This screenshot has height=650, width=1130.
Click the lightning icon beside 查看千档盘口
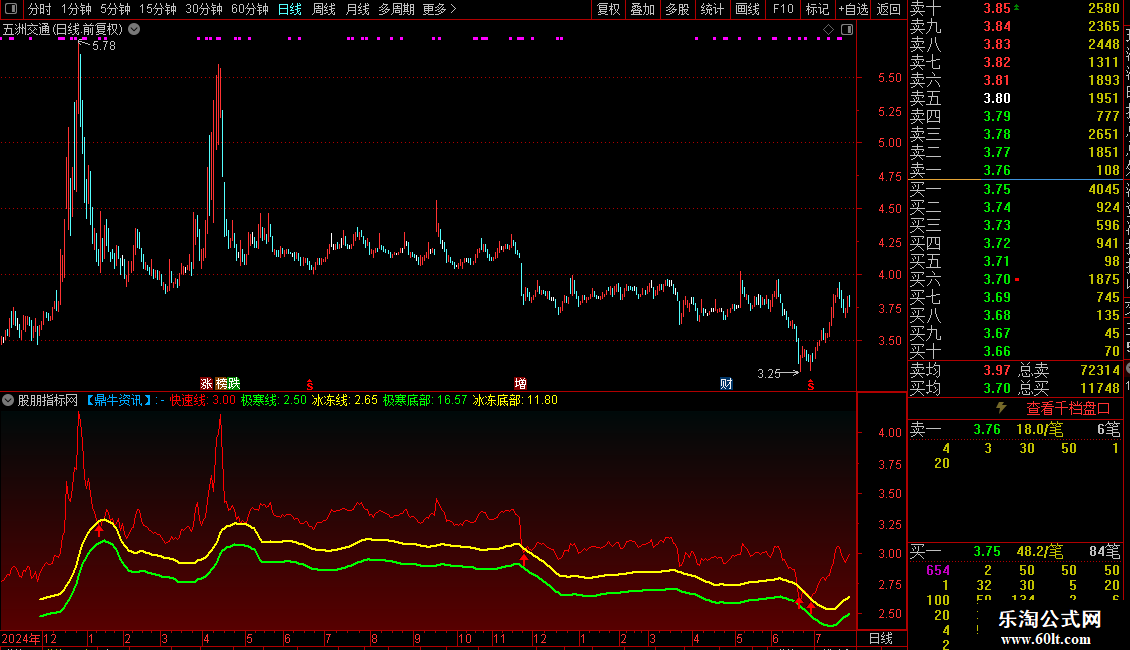click(1001, 408)
